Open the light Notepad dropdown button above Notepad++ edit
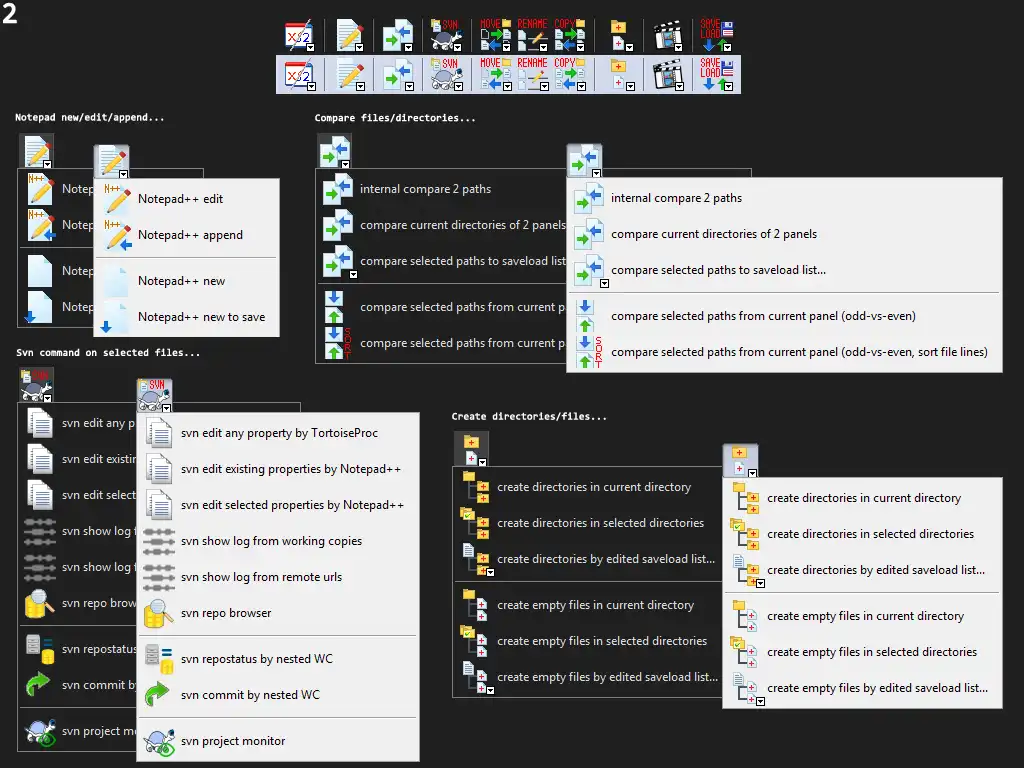The image size is (1024, 768). (112, 161)
